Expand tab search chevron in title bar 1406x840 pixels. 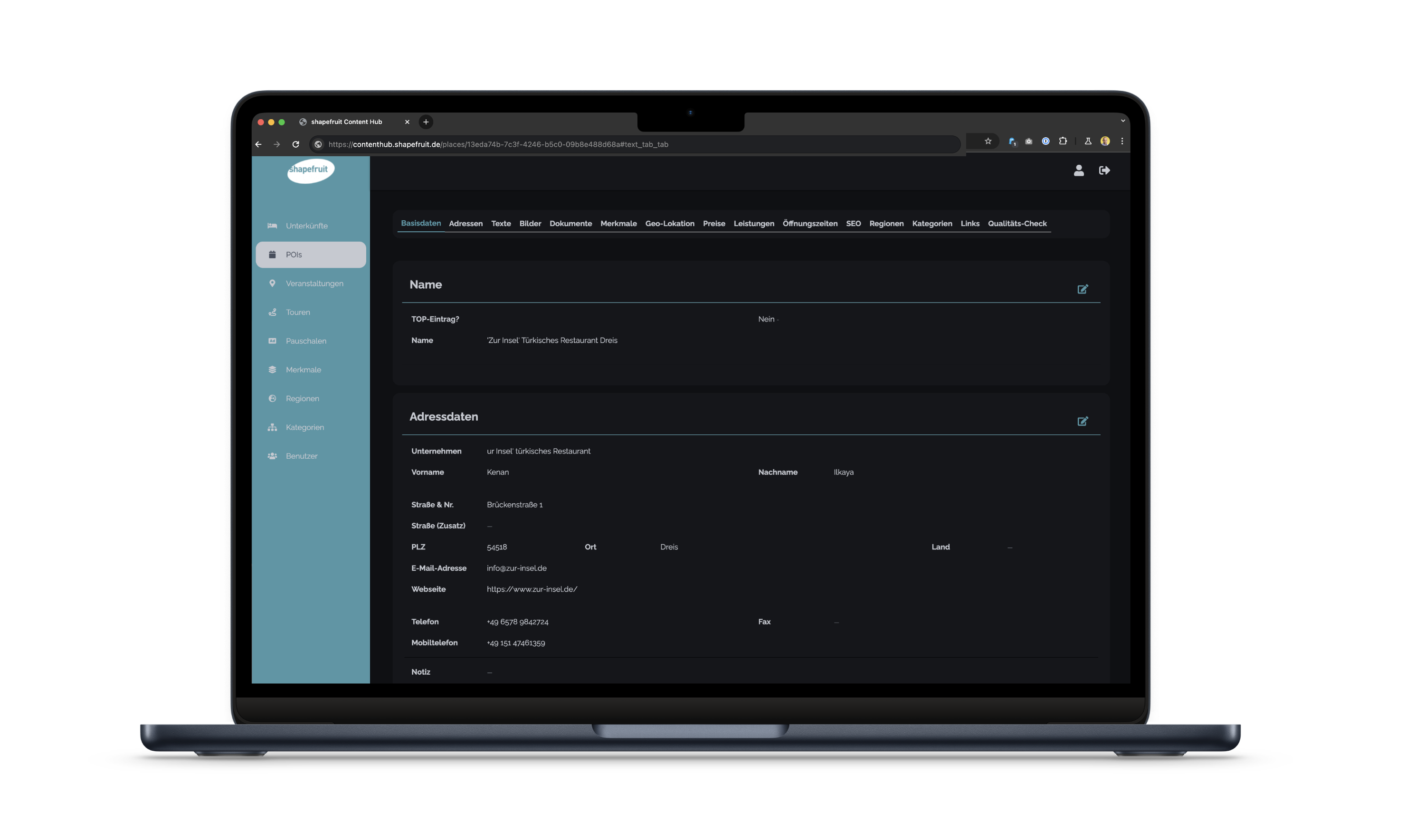tap(1122, 121)
